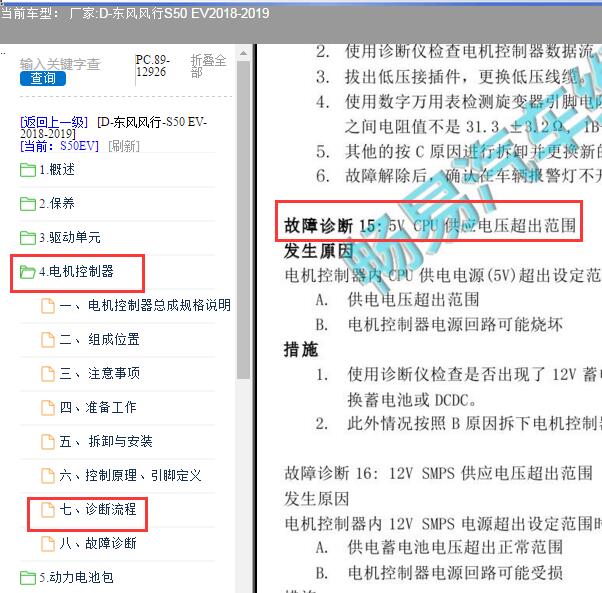Click the 措施 heading under diagnosis 15

[301, 350]
